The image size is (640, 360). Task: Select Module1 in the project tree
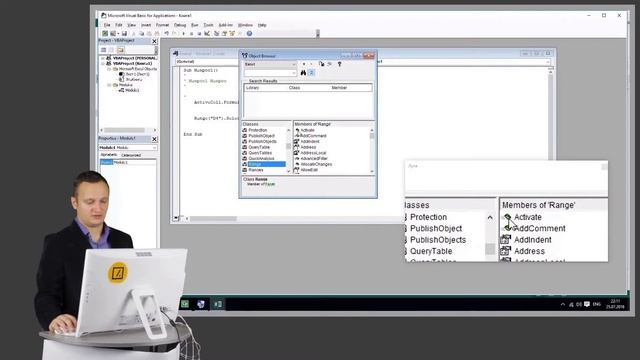tap(132, 90)
